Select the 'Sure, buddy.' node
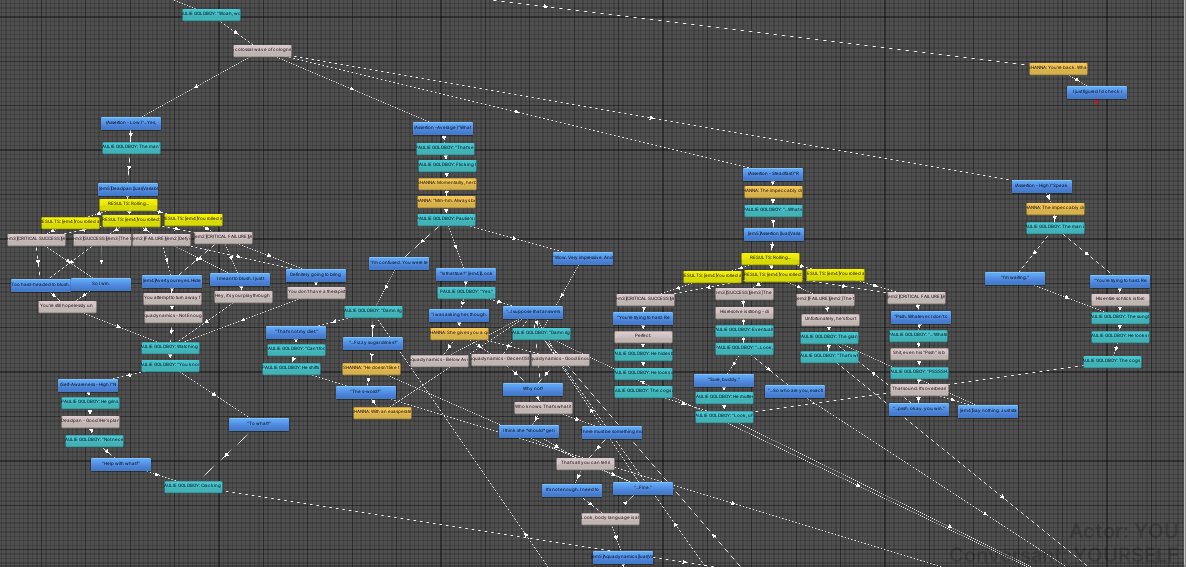Viewport: 1186px width, 567px height. (x=724, y=380)
